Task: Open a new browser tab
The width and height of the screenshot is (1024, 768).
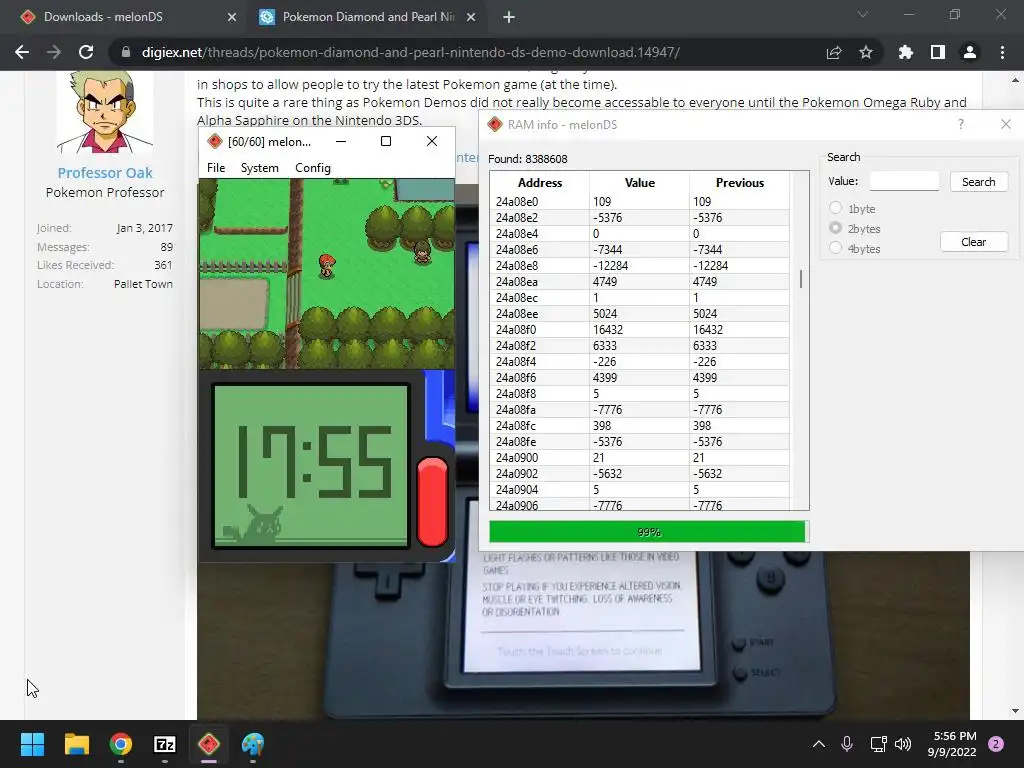Action: (x=509, y=17)
